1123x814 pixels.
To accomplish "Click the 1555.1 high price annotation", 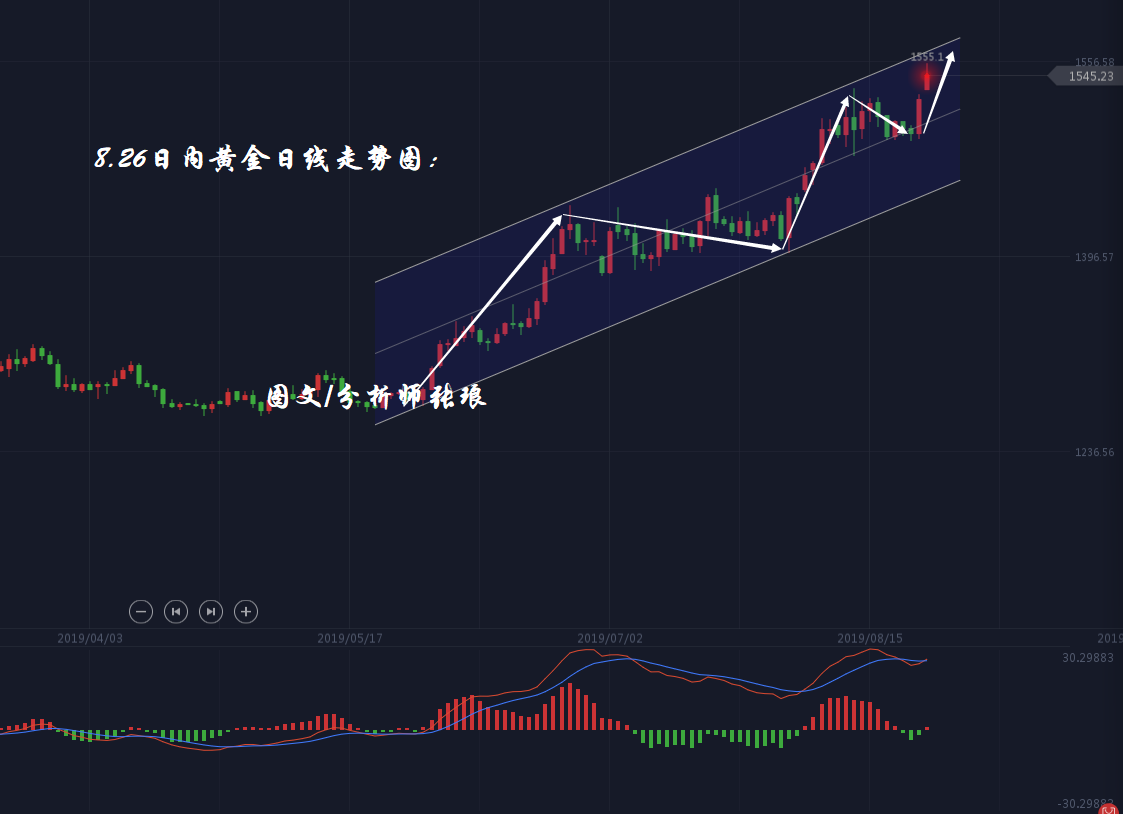I will click(x=926, y=57).
